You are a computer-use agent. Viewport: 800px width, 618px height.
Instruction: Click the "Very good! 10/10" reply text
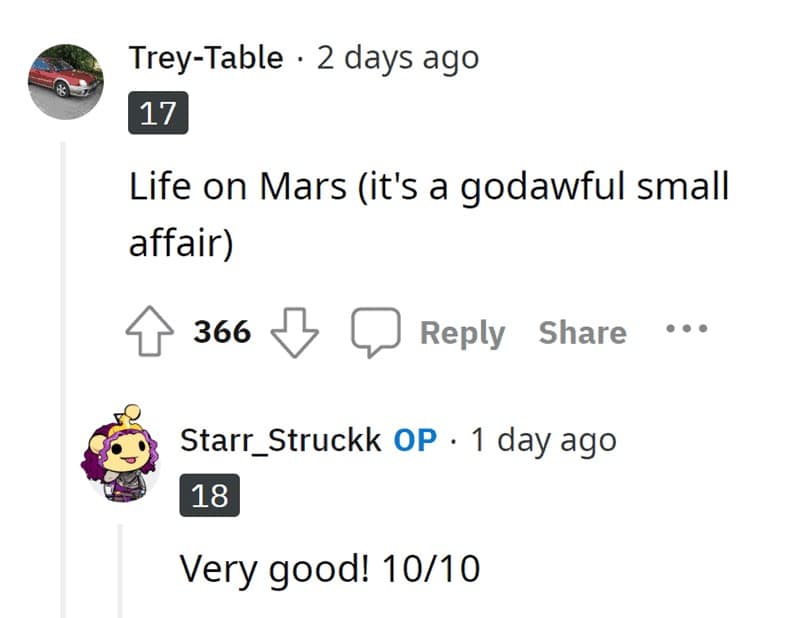(x=330, y=569)
